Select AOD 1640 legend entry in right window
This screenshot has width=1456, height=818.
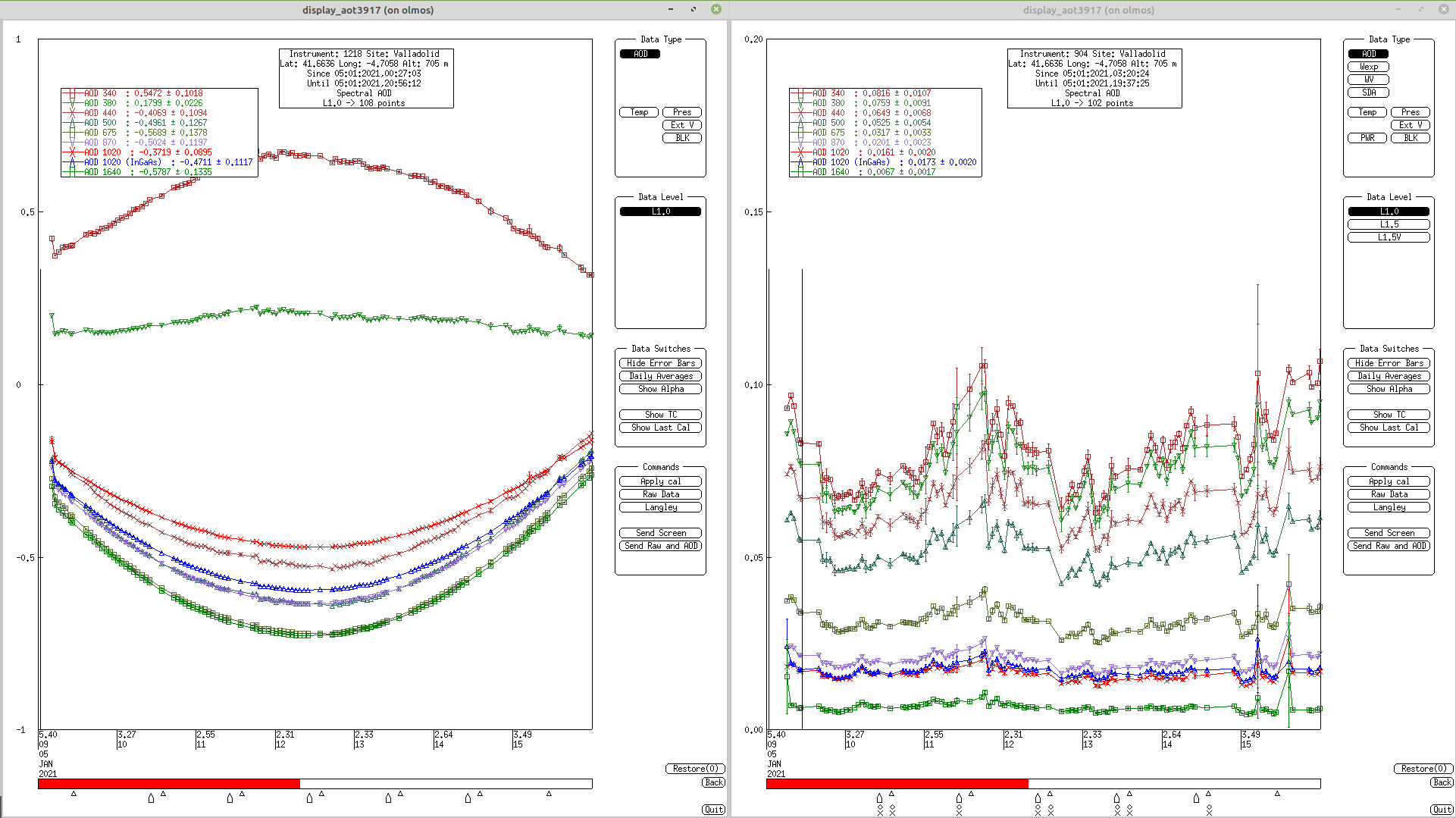(863, 172)
